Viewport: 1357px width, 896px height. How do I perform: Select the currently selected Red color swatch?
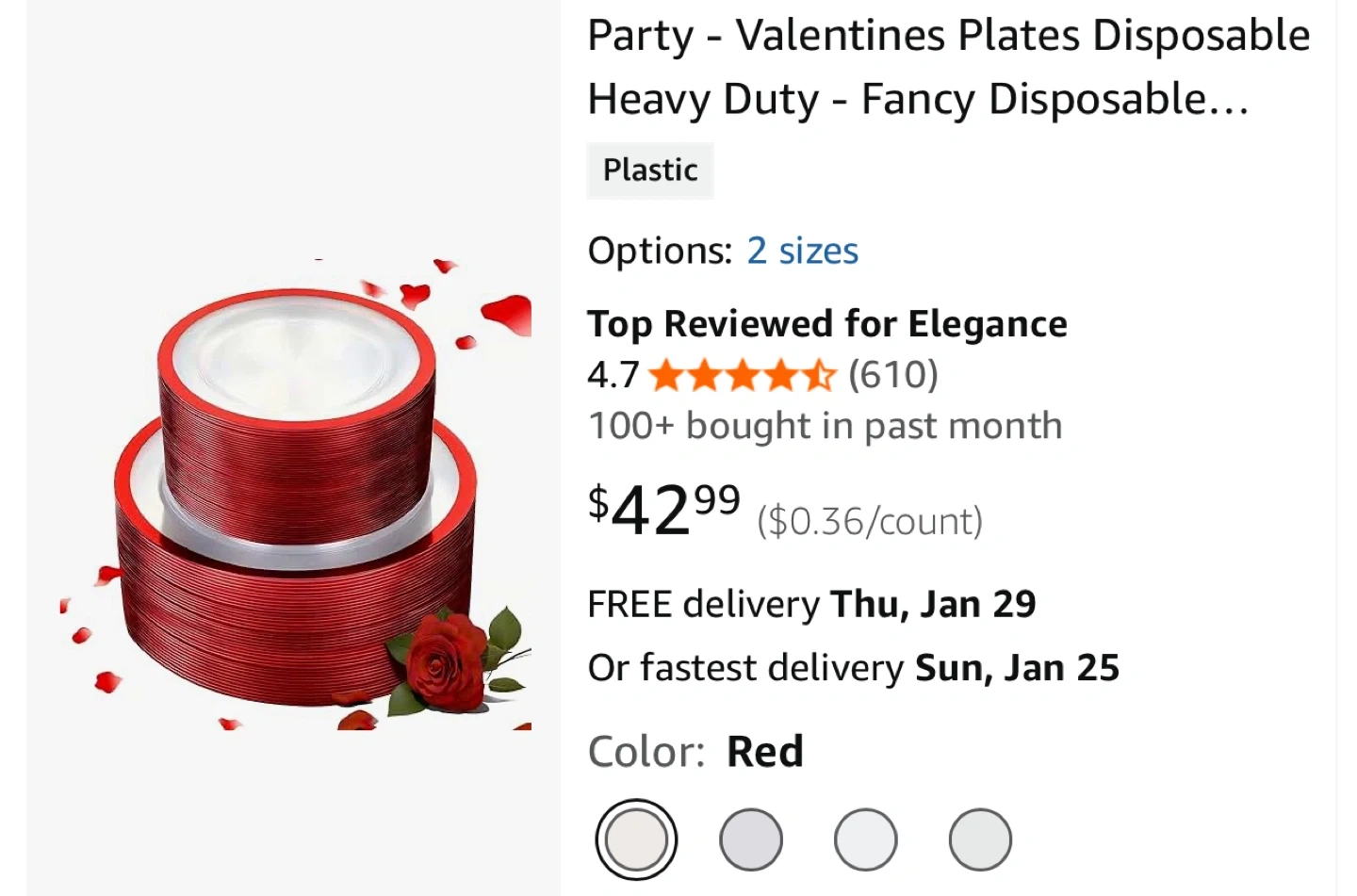coord(636,839)
